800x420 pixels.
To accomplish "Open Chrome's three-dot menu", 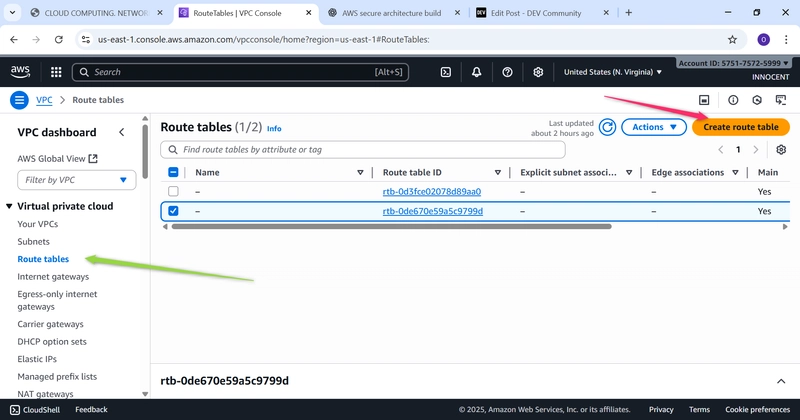I will tap(786, 39).
